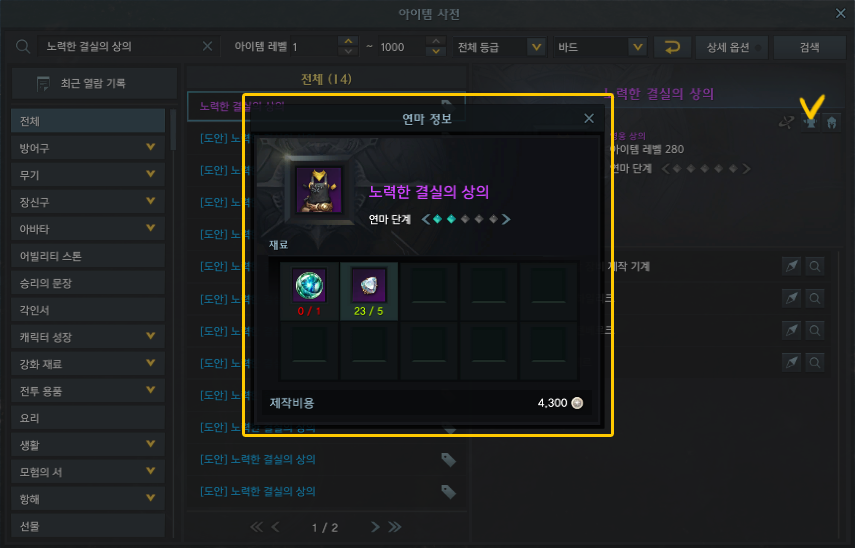Increase the minimum item level stepper
The height and width of the screenshot is (548, 855).
tap(348, 41)
